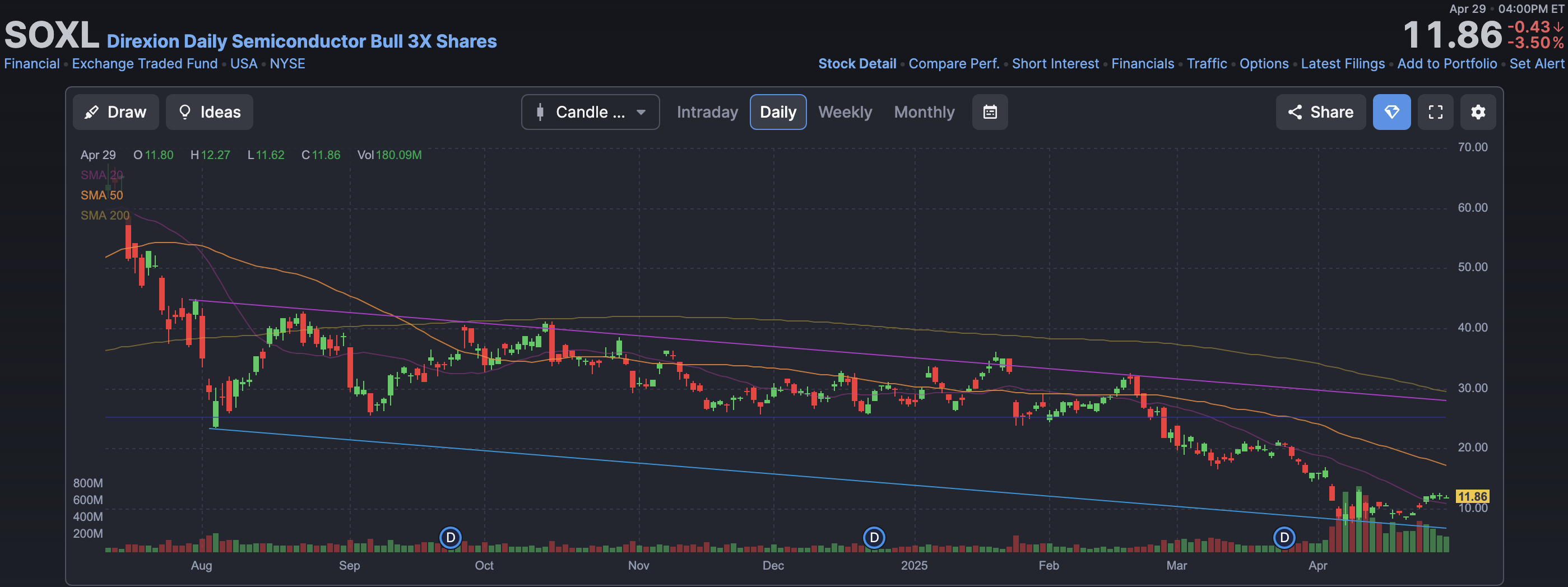Set an alert for SOXL
This screenshot has height=587, width=1568.
(1537, 64)
